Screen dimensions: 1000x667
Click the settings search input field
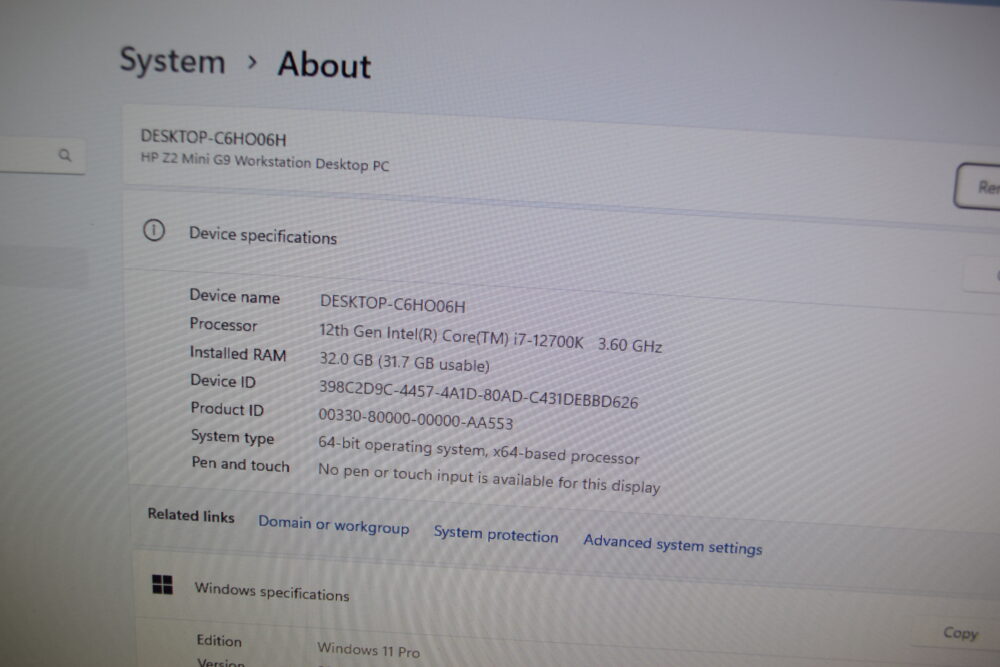click(42, 156)
